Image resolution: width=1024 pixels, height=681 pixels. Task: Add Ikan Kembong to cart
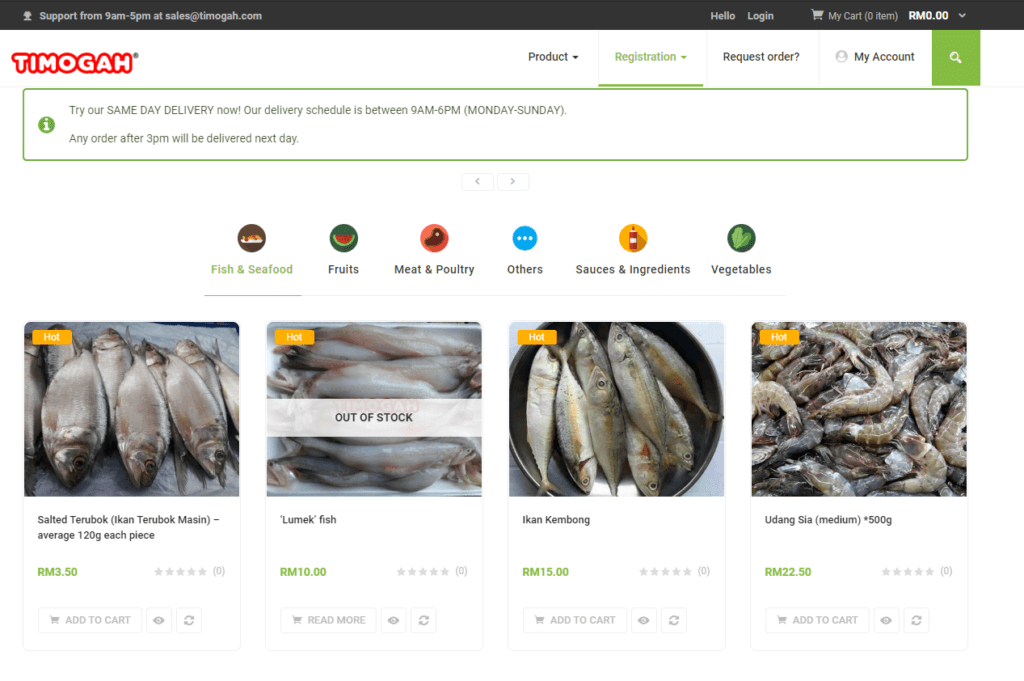click(x=575, y=620)
